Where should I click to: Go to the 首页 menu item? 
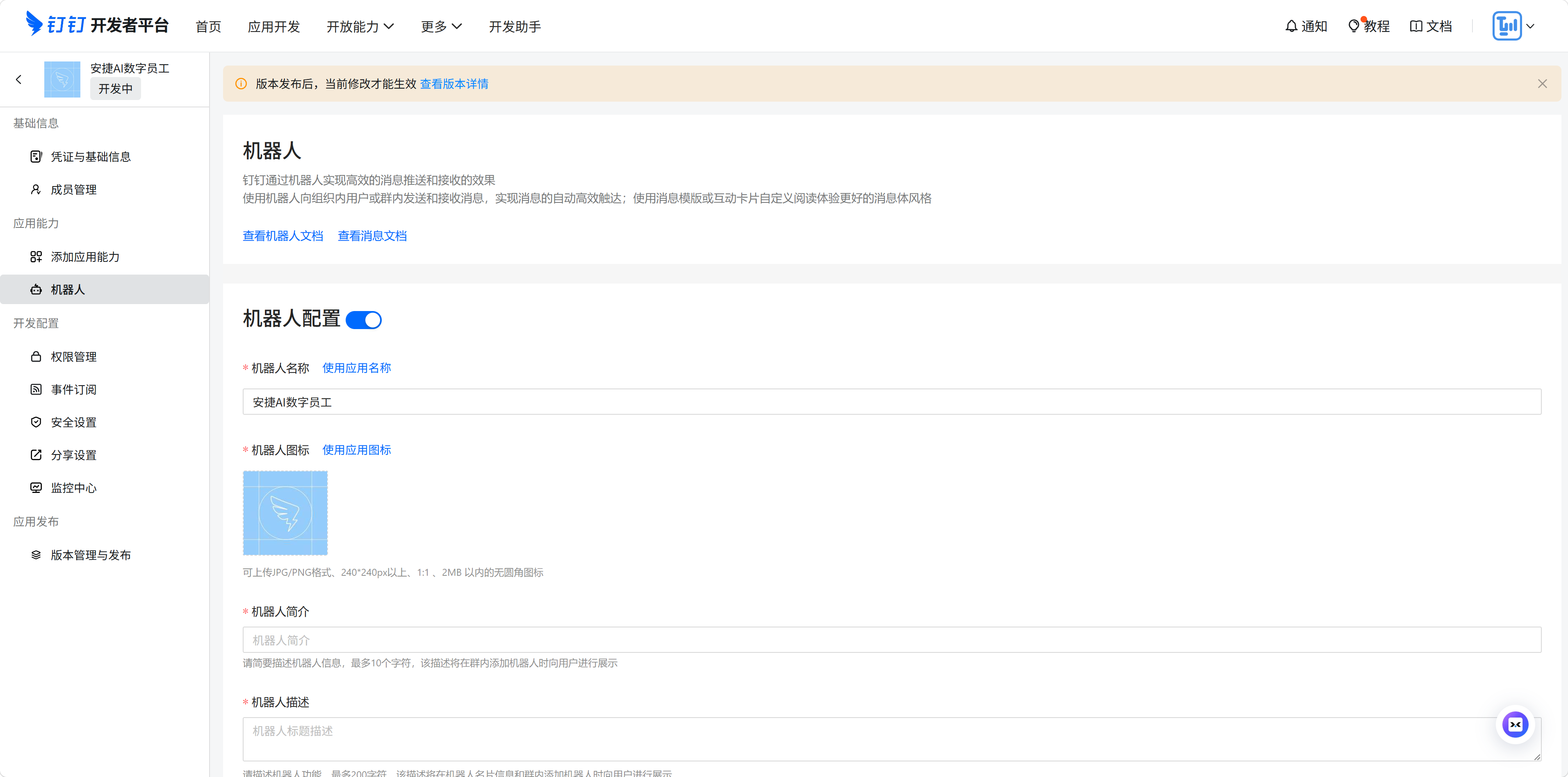[208, 27]
